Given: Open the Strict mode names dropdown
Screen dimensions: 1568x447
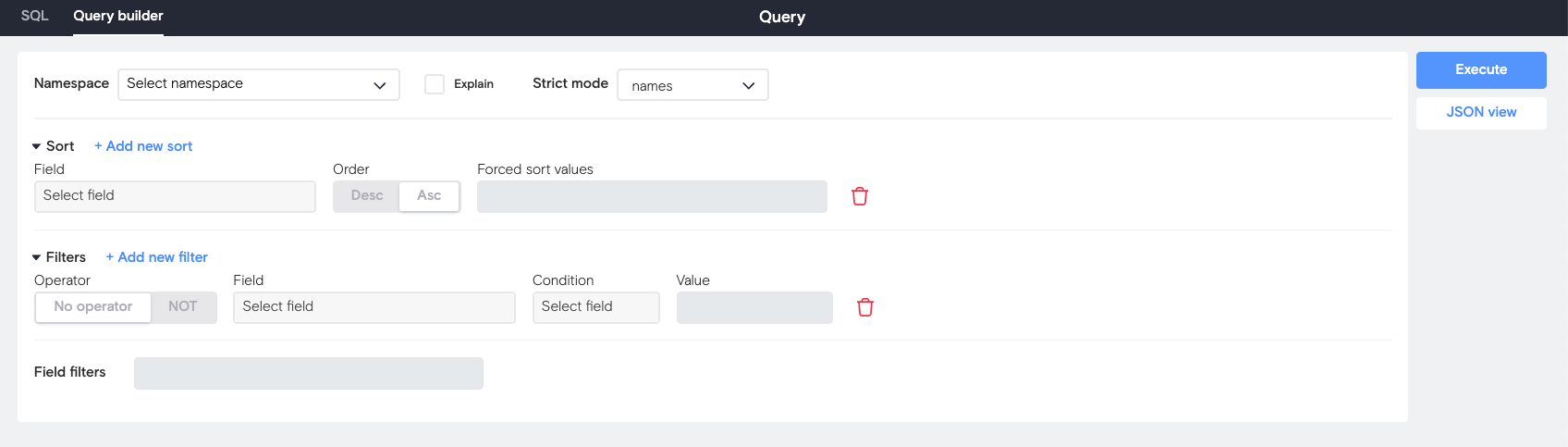Looking at the screenshot, I should (692, 85).
